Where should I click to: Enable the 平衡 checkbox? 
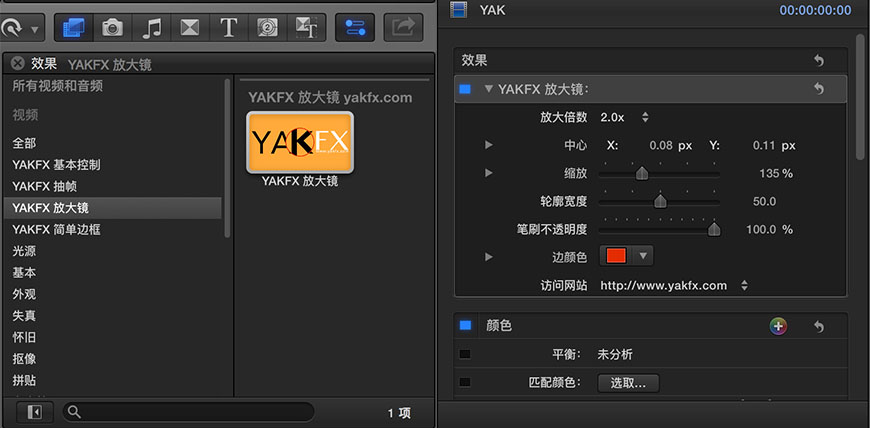pos(465,354)
